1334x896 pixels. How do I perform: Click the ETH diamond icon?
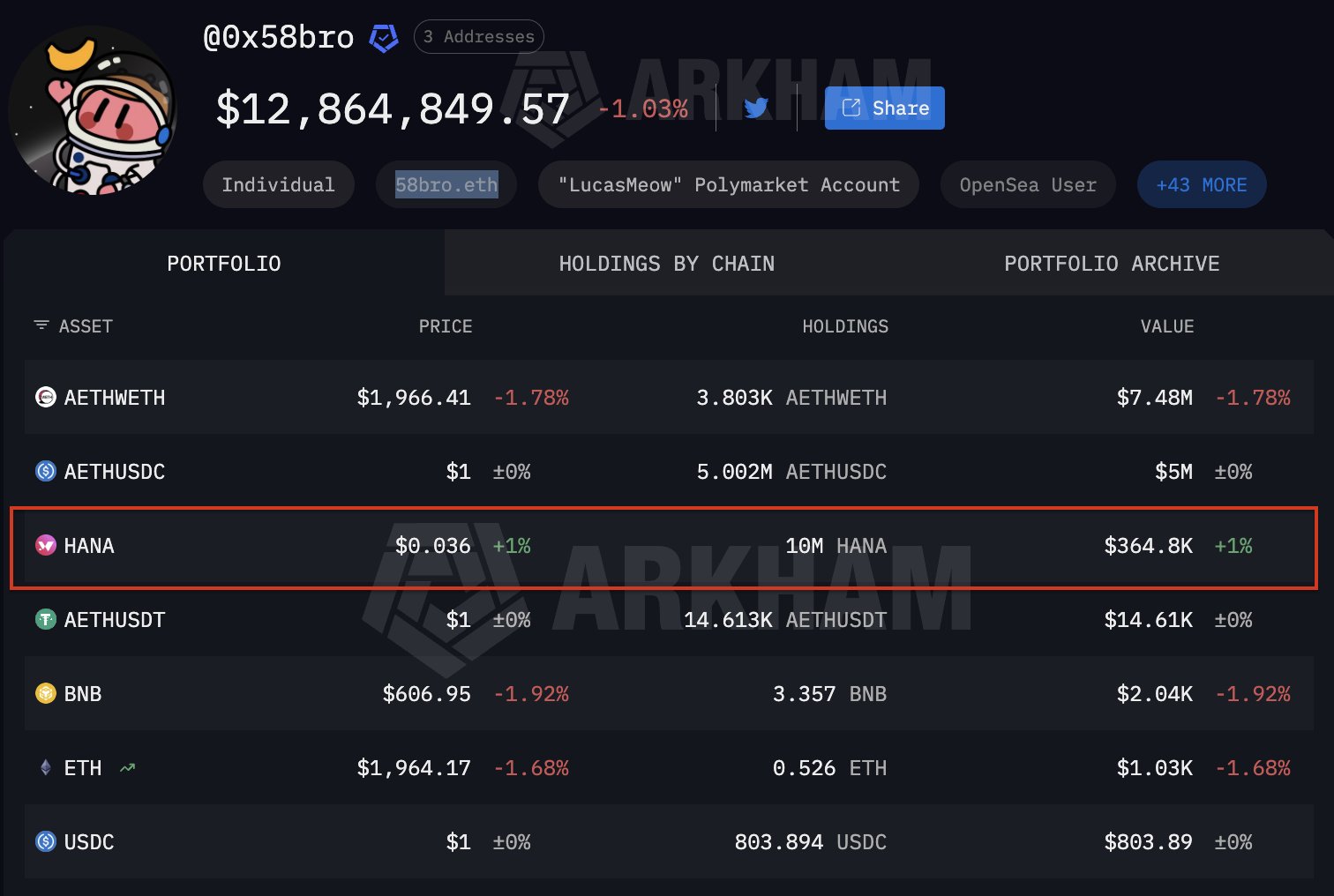pyautogui.click(x=45, y=768)
